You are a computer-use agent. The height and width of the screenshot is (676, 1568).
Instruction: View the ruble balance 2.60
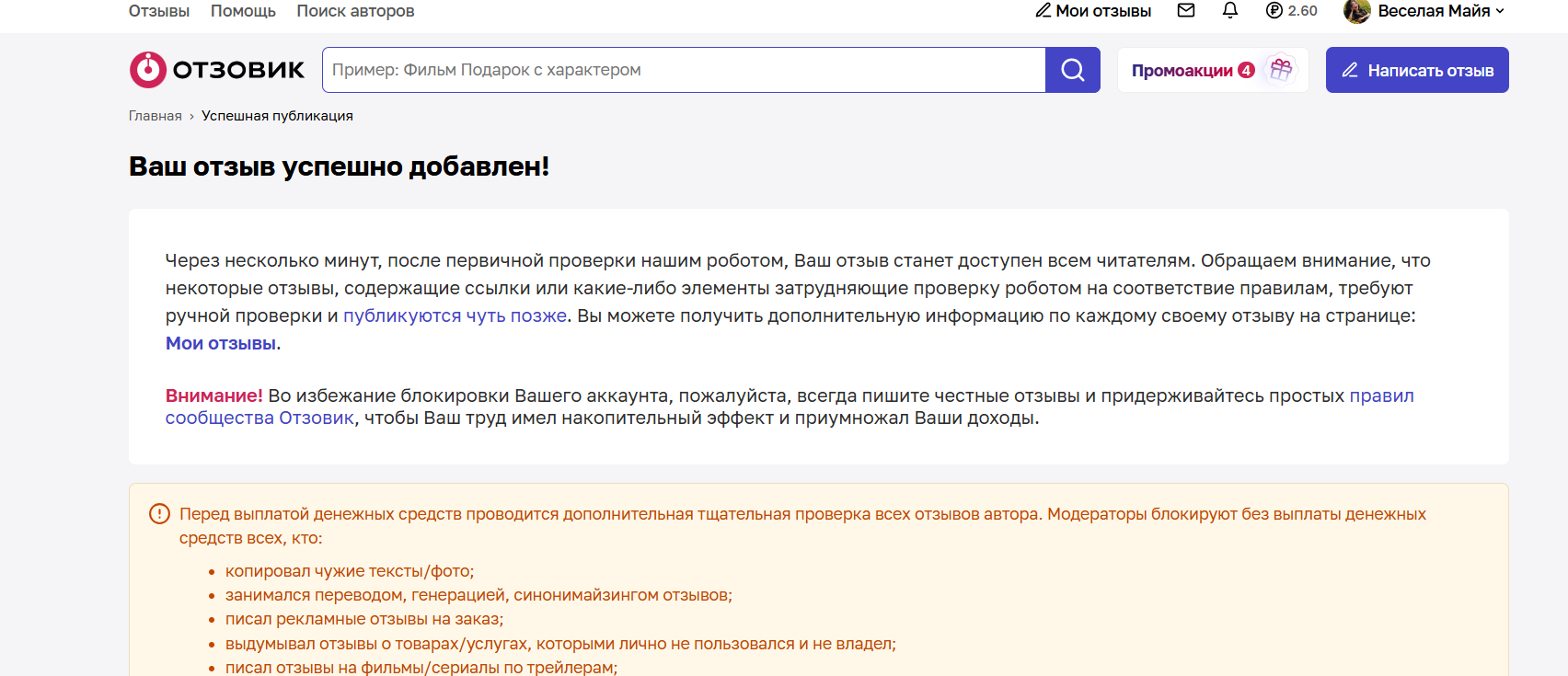point(1292,11)
